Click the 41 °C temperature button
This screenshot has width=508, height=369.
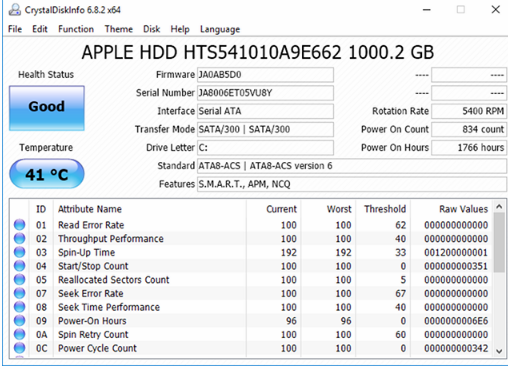(x=47, y=174)
